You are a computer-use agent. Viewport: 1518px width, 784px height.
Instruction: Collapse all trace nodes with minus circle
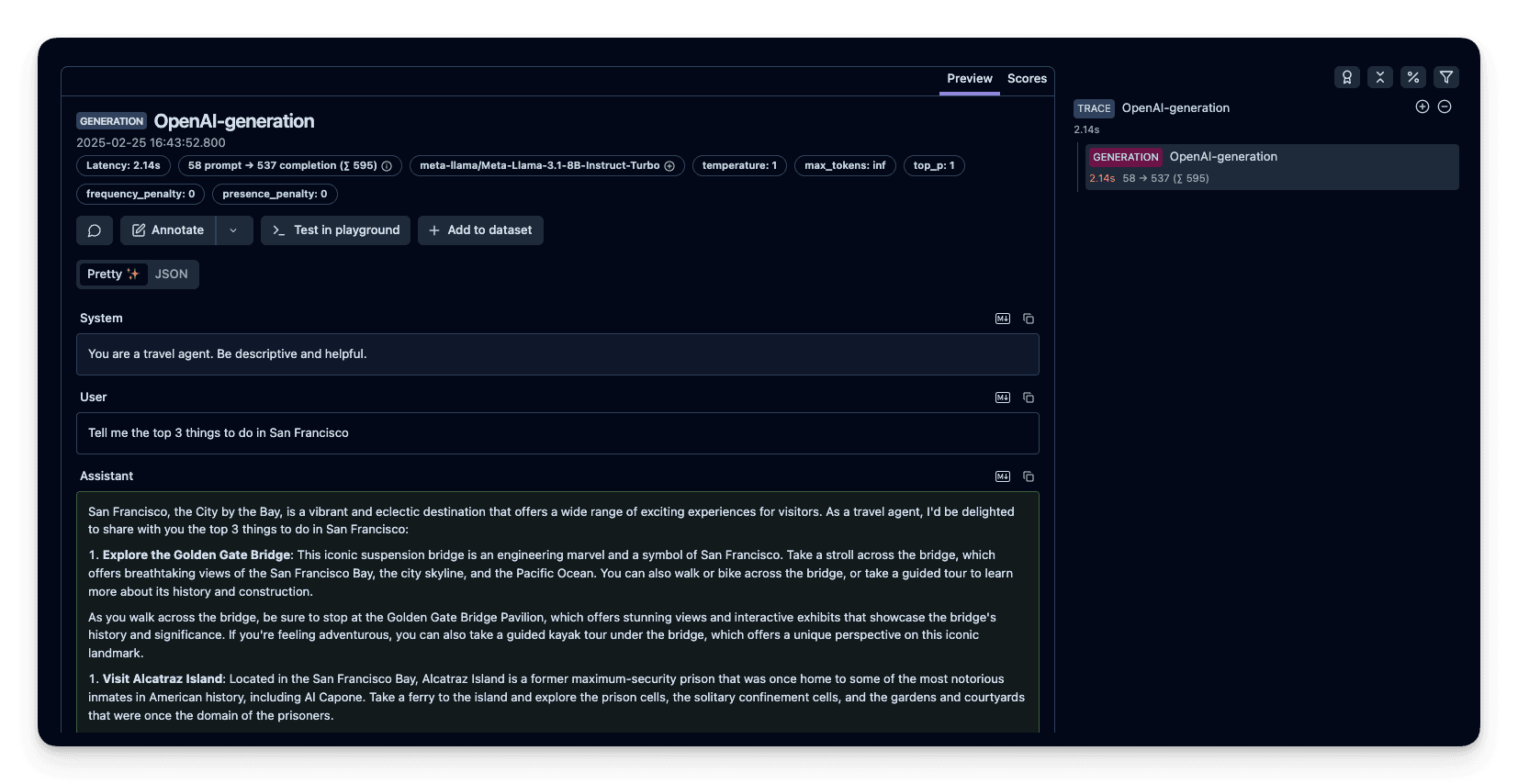(1445, 106)
